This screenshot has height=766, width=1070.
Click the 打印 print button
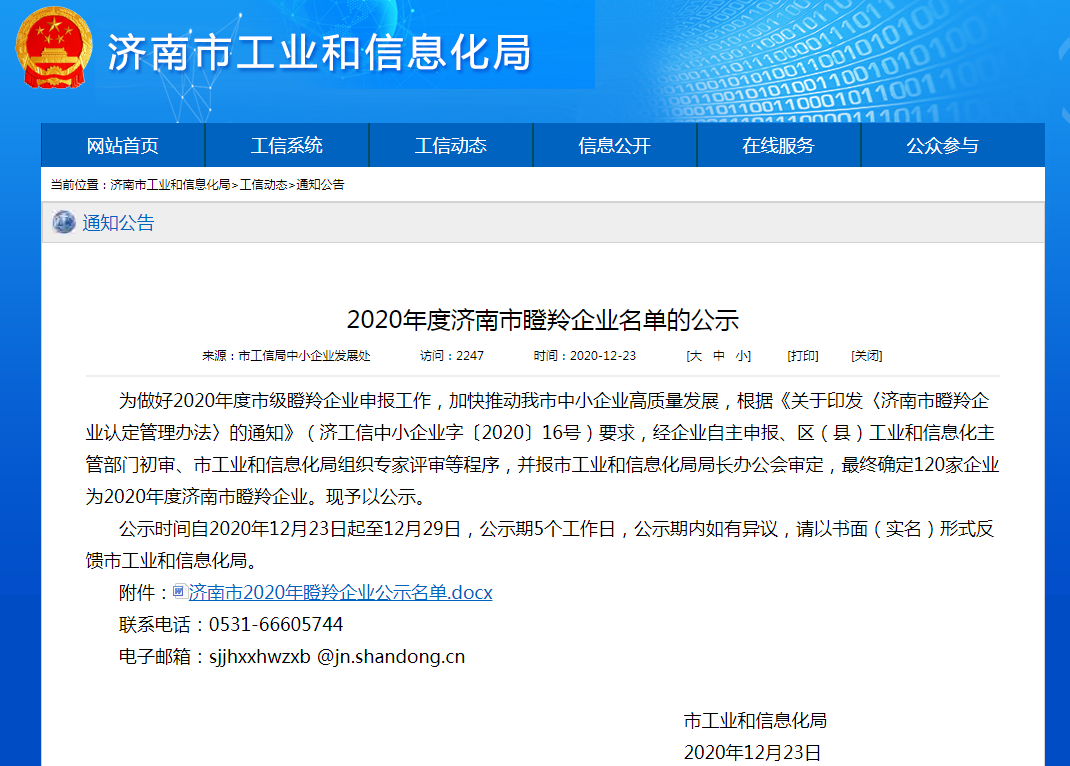[802, 356]
